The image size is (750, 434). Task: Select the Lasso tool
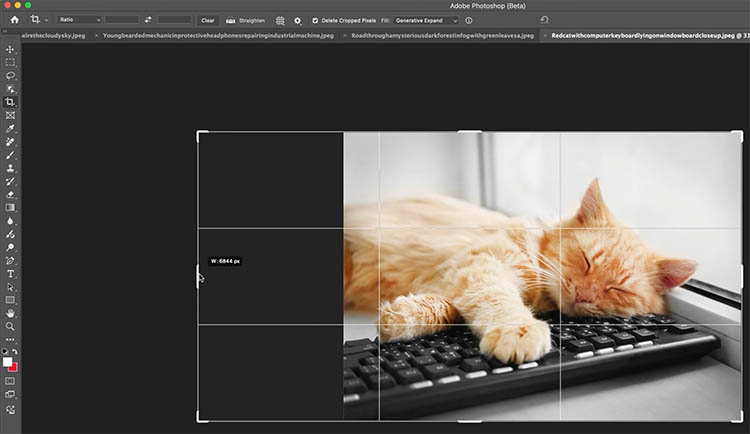pos(10,76)
